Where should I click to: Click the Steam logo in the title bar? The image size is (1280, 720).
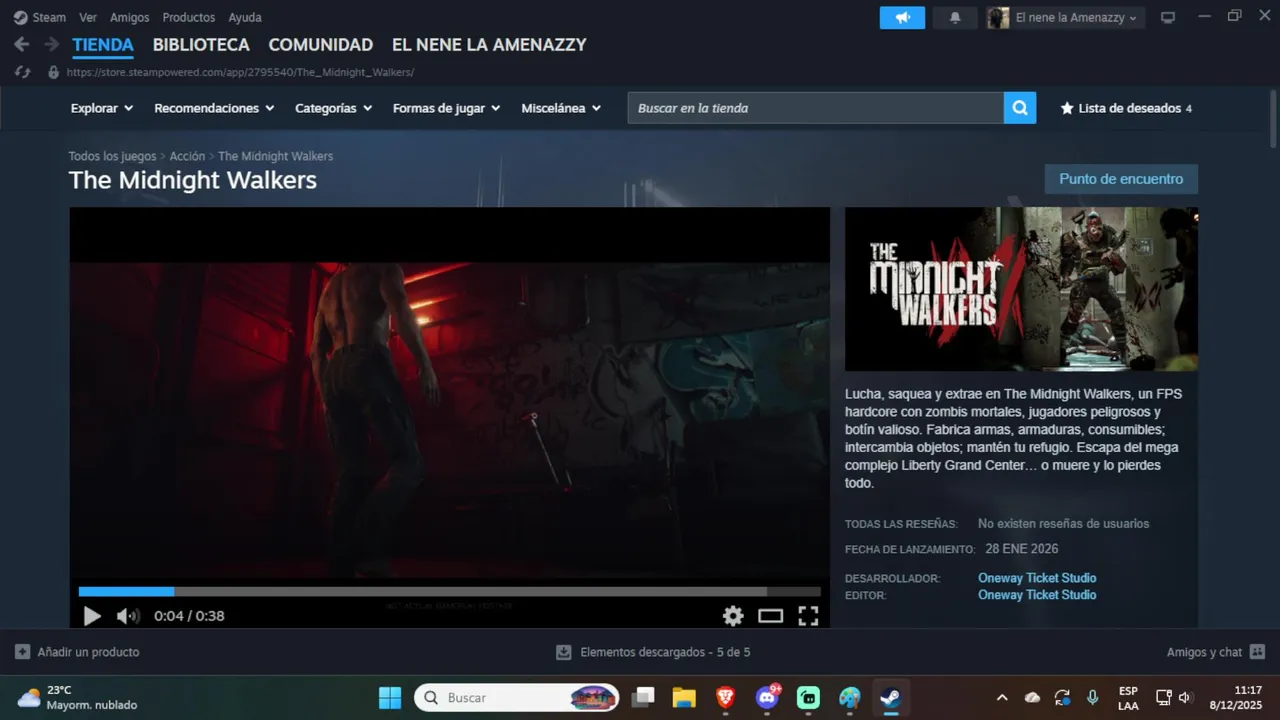(20, 17)
